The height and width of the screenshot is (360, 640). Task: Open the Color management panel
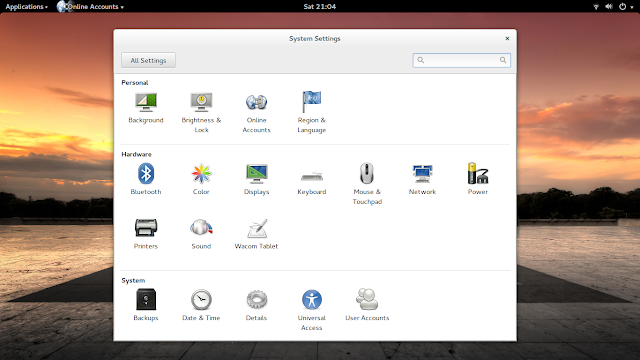click(x=201, y=180)
